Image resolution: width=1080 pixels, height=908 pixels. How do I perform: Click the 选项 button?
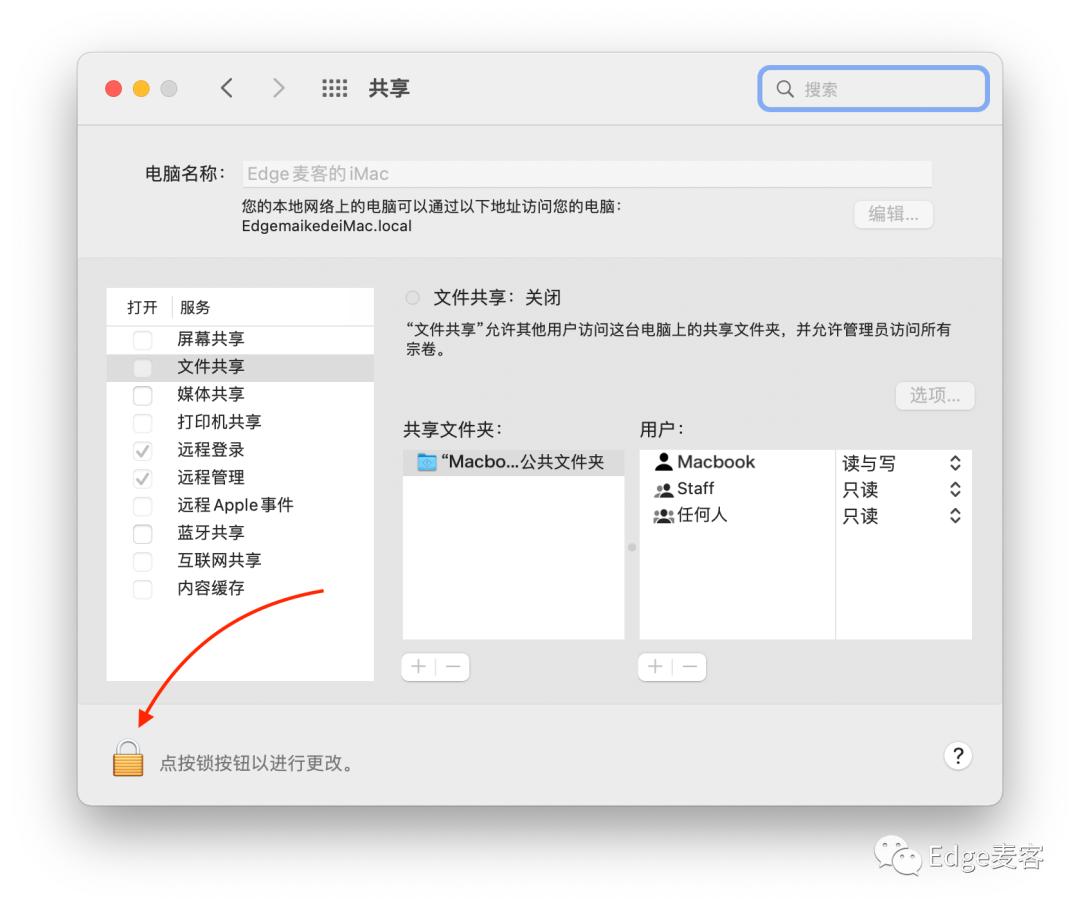[x=934, y=395]
